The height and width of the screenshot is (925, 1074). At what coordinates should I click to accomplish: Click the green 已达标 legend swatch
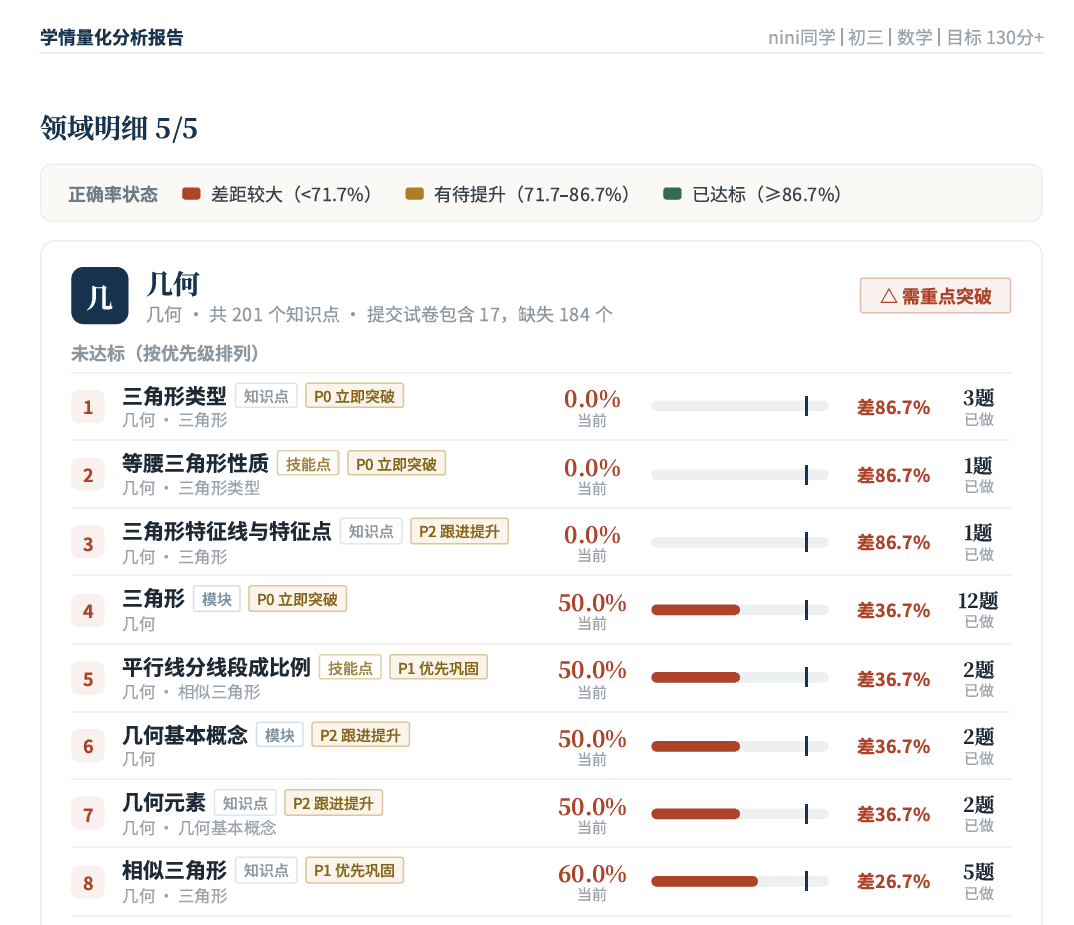pos(673,194)
